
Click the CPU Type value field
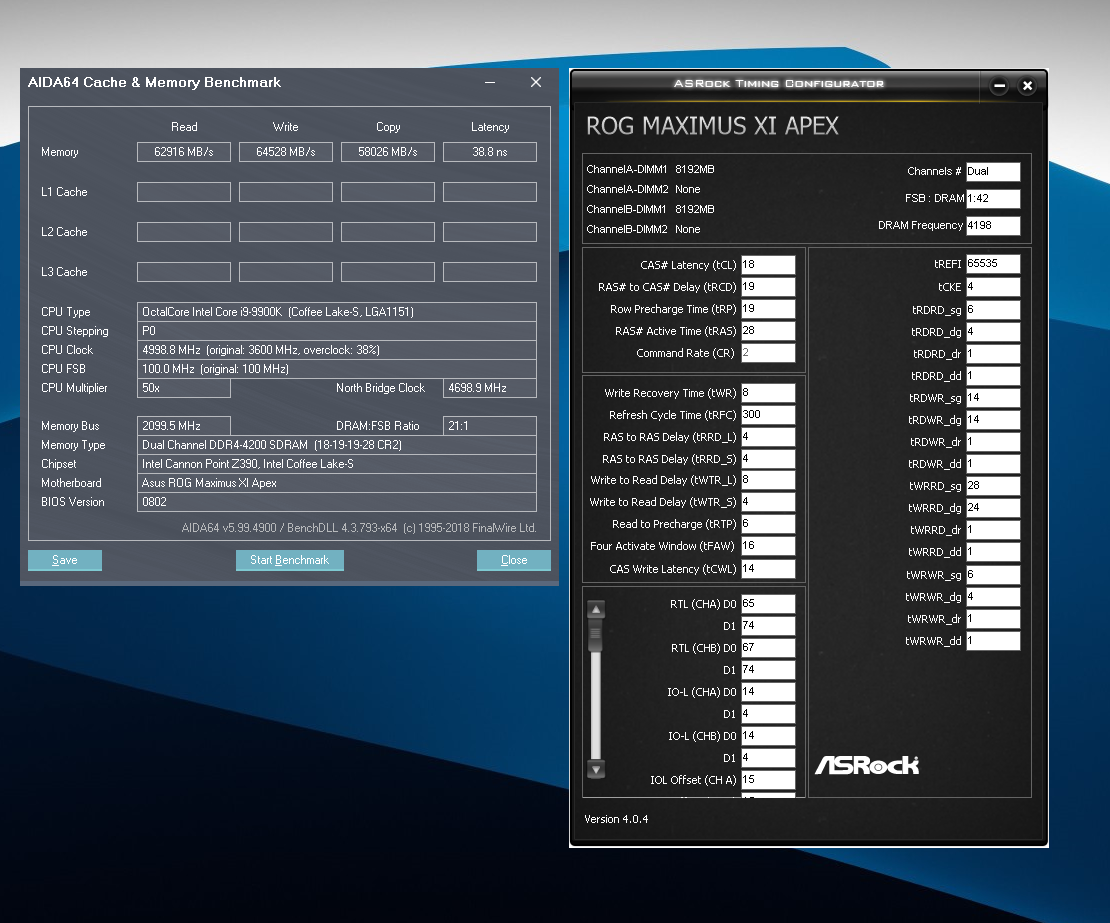(x=337, y=311)
